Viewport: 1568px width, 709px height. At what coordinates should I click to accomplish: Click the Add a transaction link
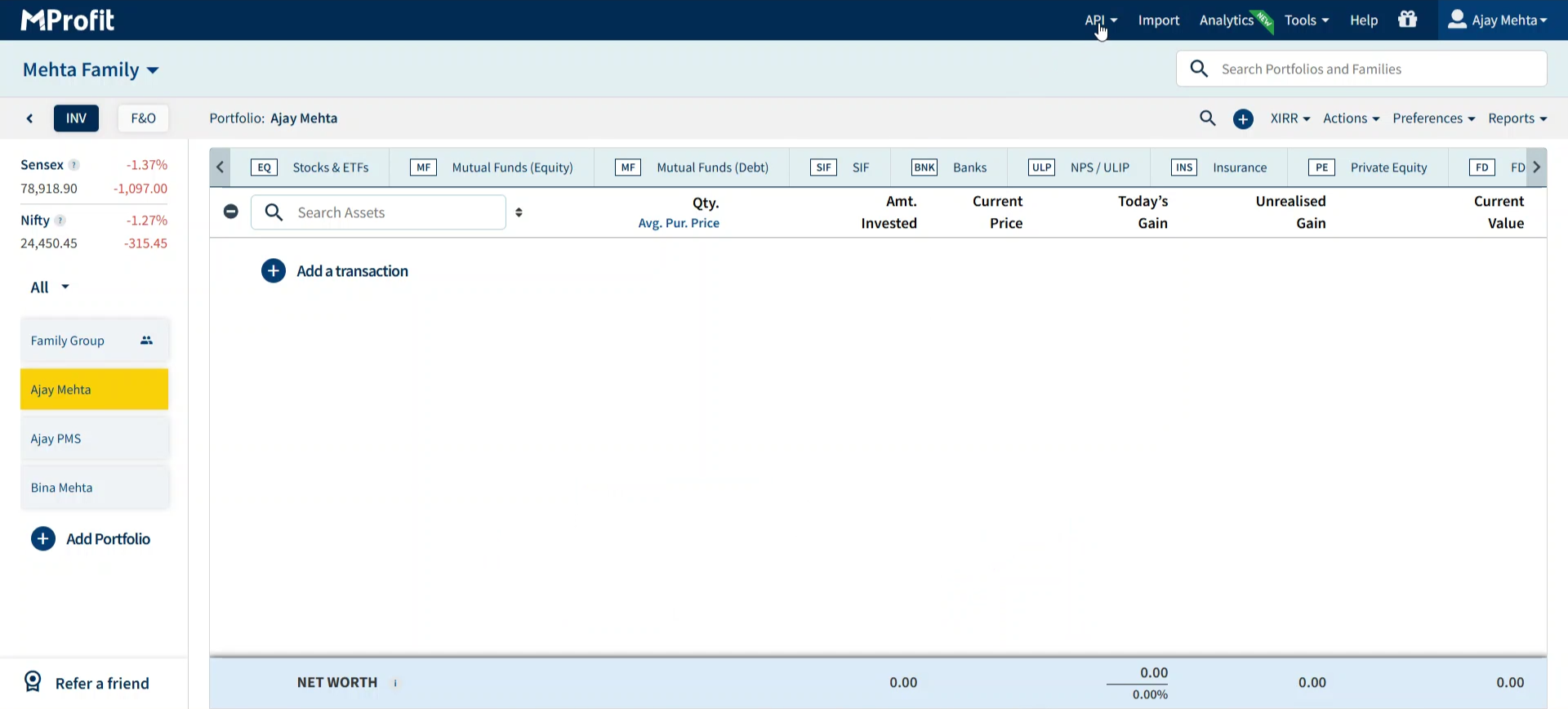(x=353, y=271)
